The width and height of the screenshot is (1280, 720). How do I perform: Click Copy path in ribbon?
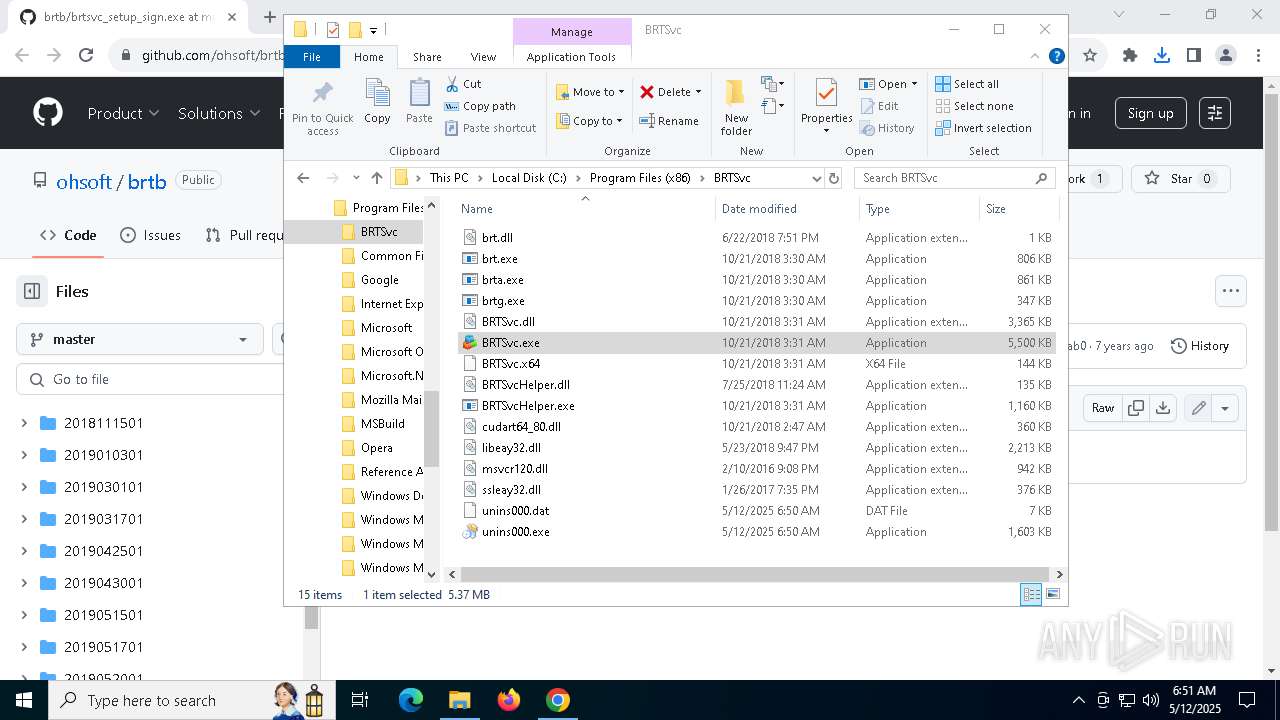click(x=480, y=106)
